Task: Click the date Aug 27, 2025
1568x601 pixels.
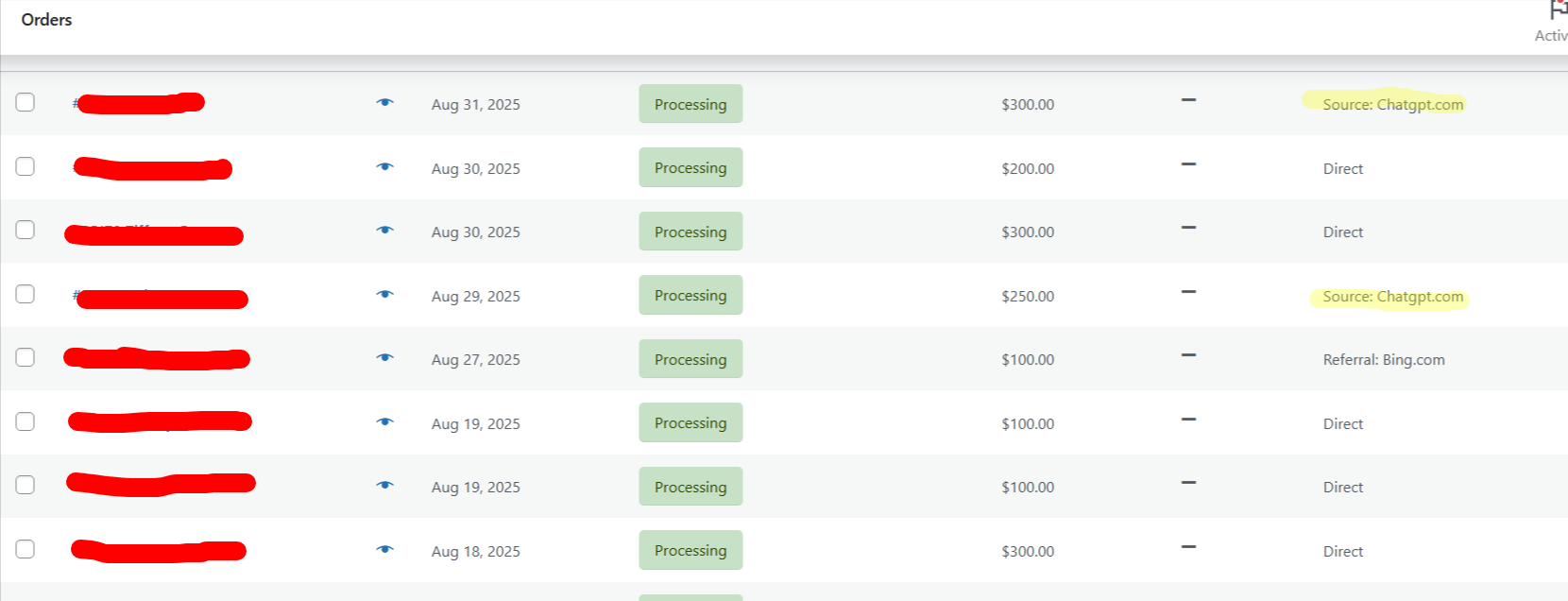Action: [x=476, y=360]
